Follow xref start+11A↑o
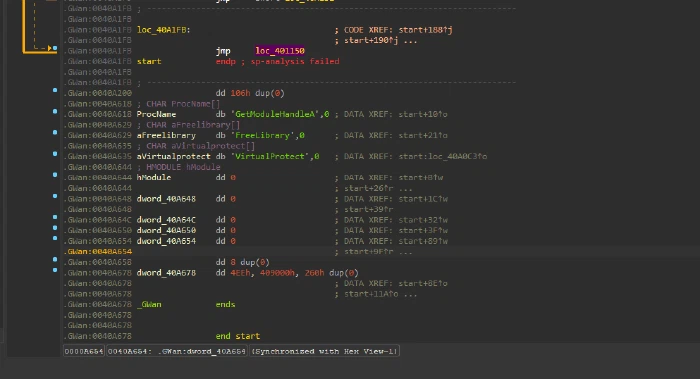The height and width of the screenshot is (379, 700). coord(371,294)
